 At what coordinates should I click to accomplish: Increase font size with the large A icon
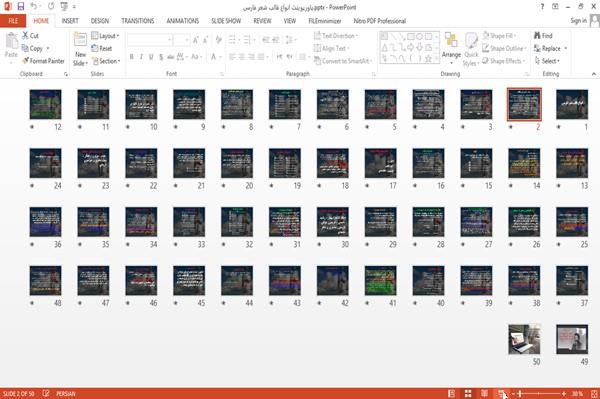[x=196, y=40]
